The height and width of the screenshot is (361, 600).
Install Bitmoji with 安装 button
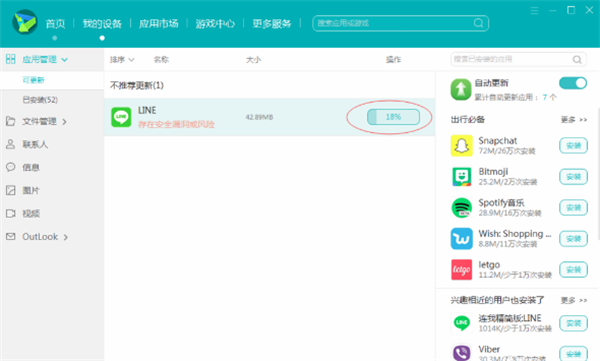pyautogui.click(x=573, y=176)
